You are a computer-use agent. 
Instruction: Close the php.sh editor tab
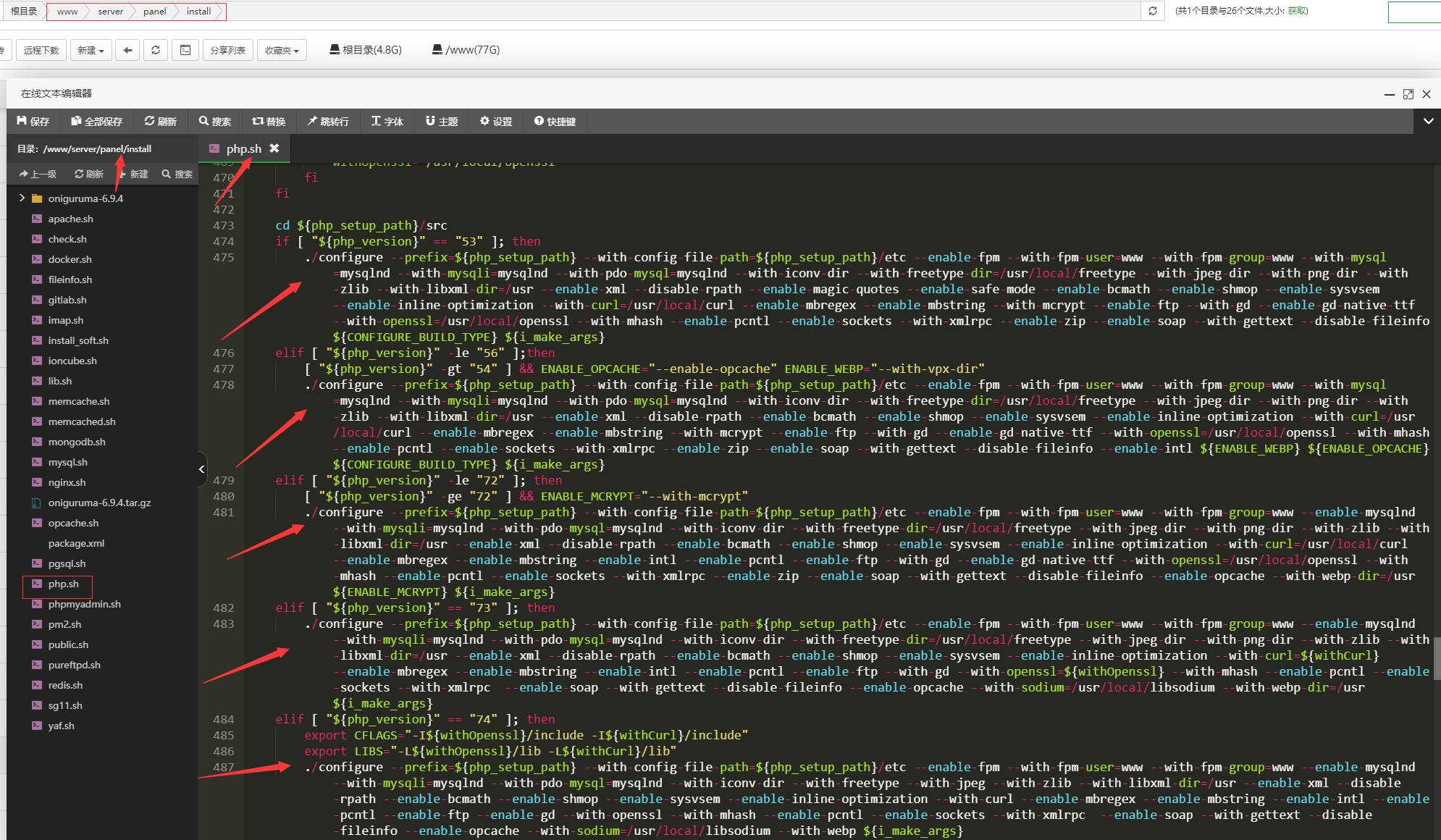pyautogui.click(x=274, y=148)
